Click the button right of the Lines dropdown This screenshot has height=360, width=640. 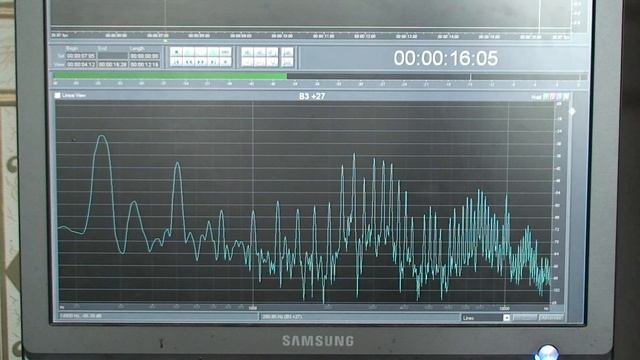524,317
